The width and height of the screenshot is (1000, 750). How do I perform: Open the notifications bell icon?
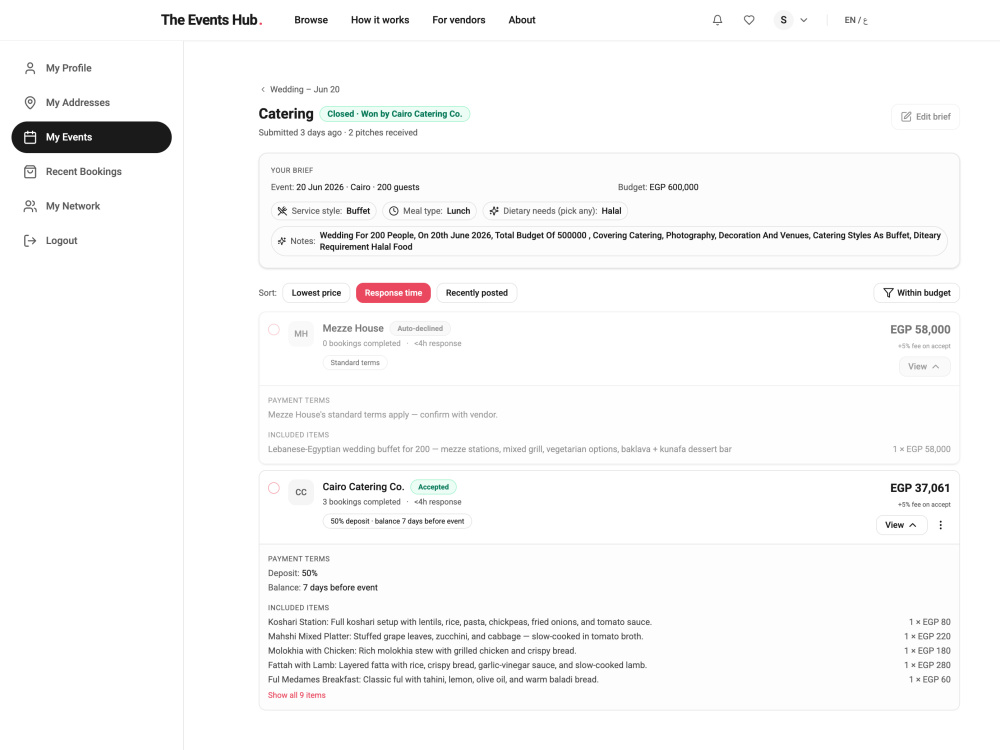(x=717, y=20)
